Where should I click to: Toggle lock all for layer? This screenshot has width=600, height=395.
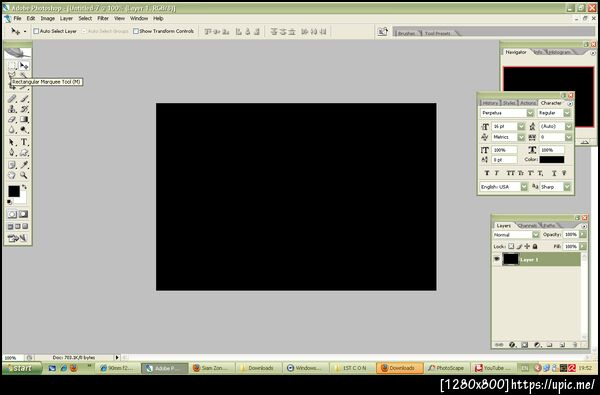click(x=535, y=246)
